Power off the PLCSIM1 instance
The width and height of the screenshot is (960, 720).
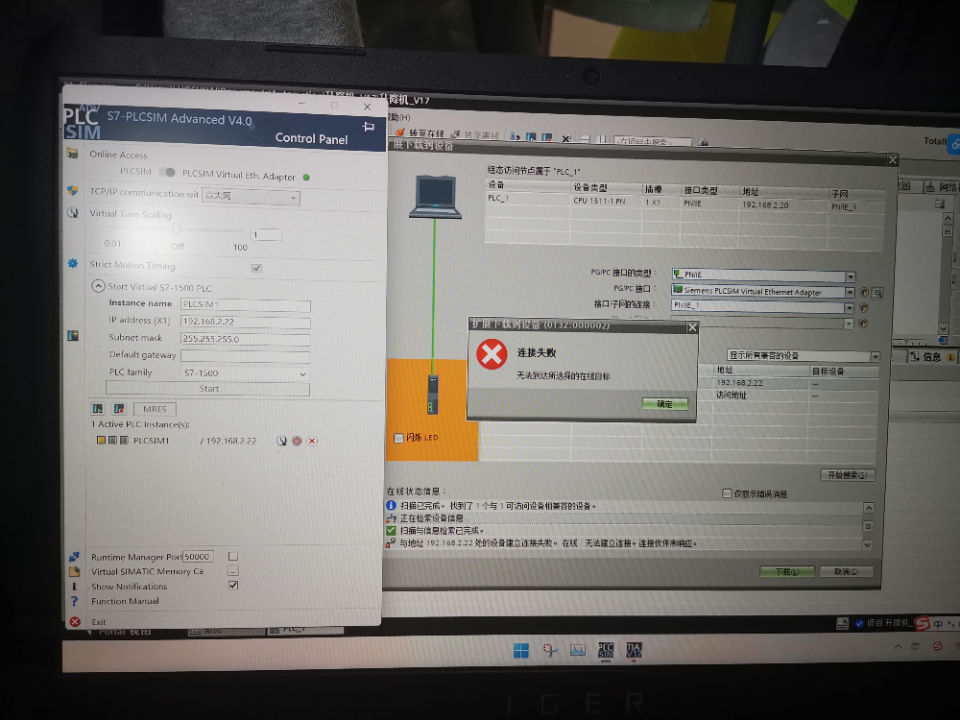(x=297, y=441)
